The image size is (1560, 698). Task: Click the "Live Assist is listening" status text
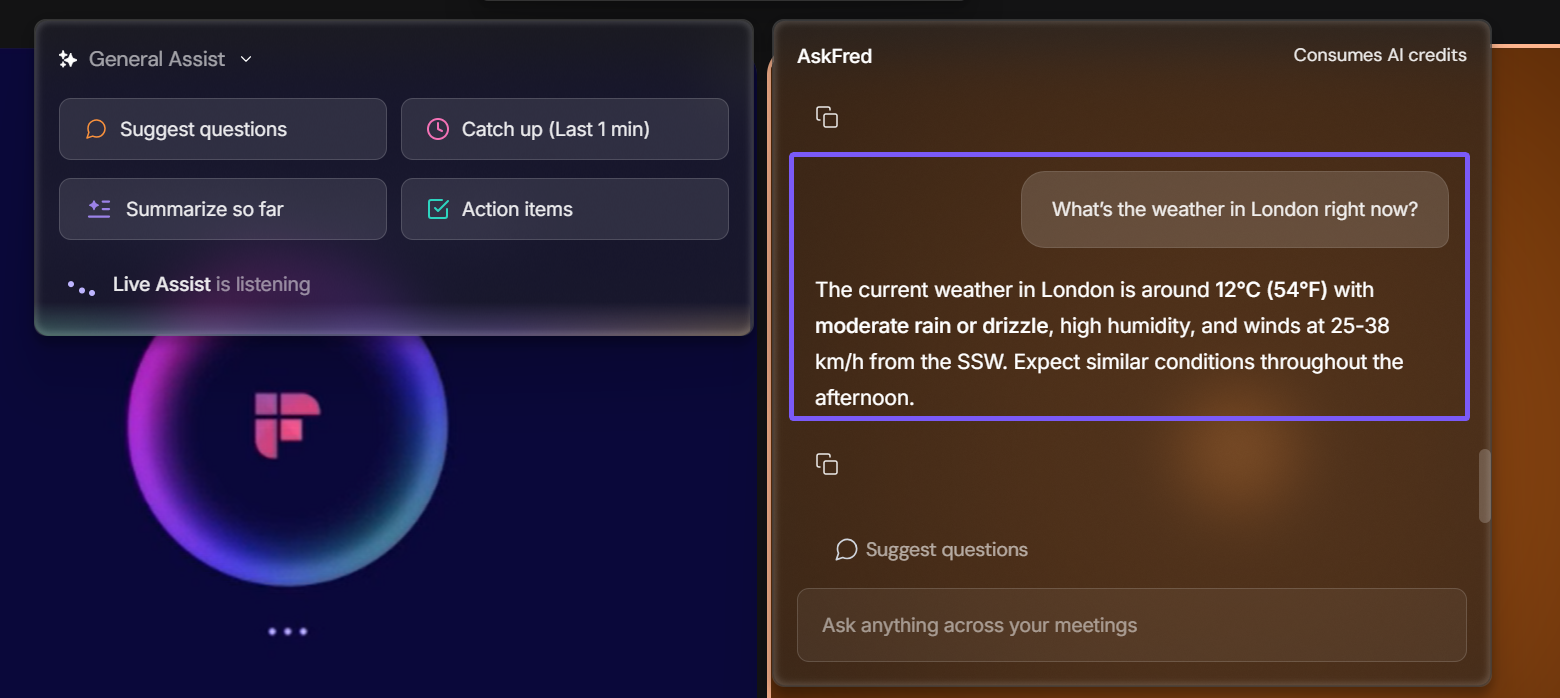(211, 285)
